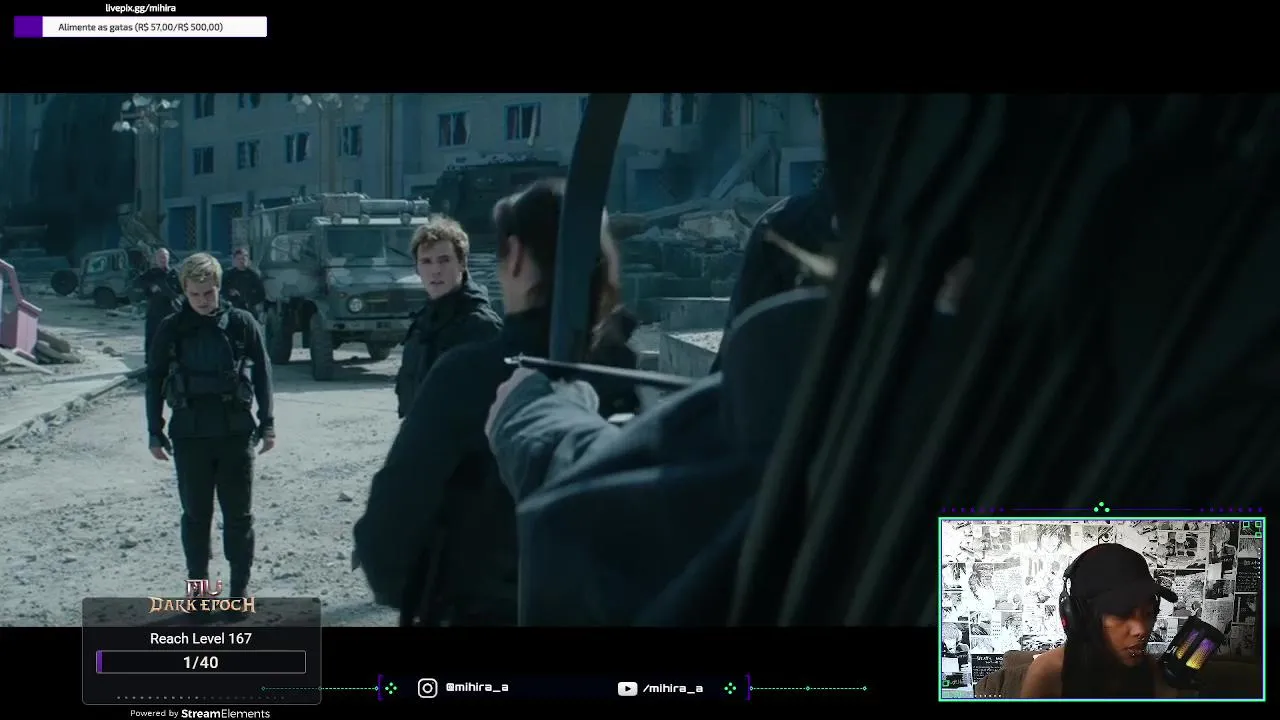Image resolution: width=1280 pixels, height=720 pixels.
Task: Click the ornament icon left of Instagram handle
Action: [x=390, y=688]
